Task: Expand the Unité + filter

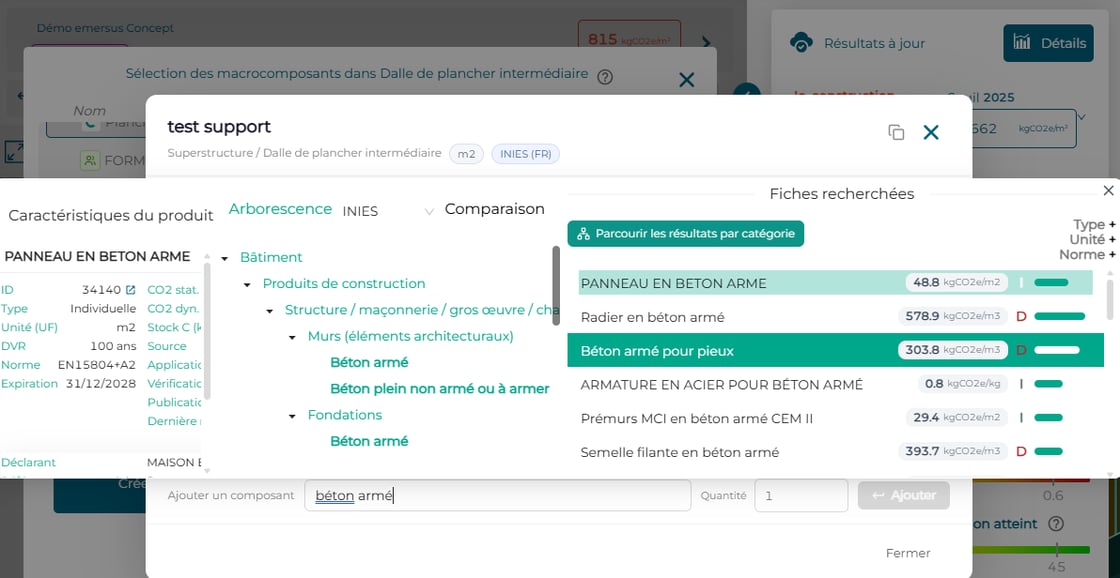Action: point(1092,239)
